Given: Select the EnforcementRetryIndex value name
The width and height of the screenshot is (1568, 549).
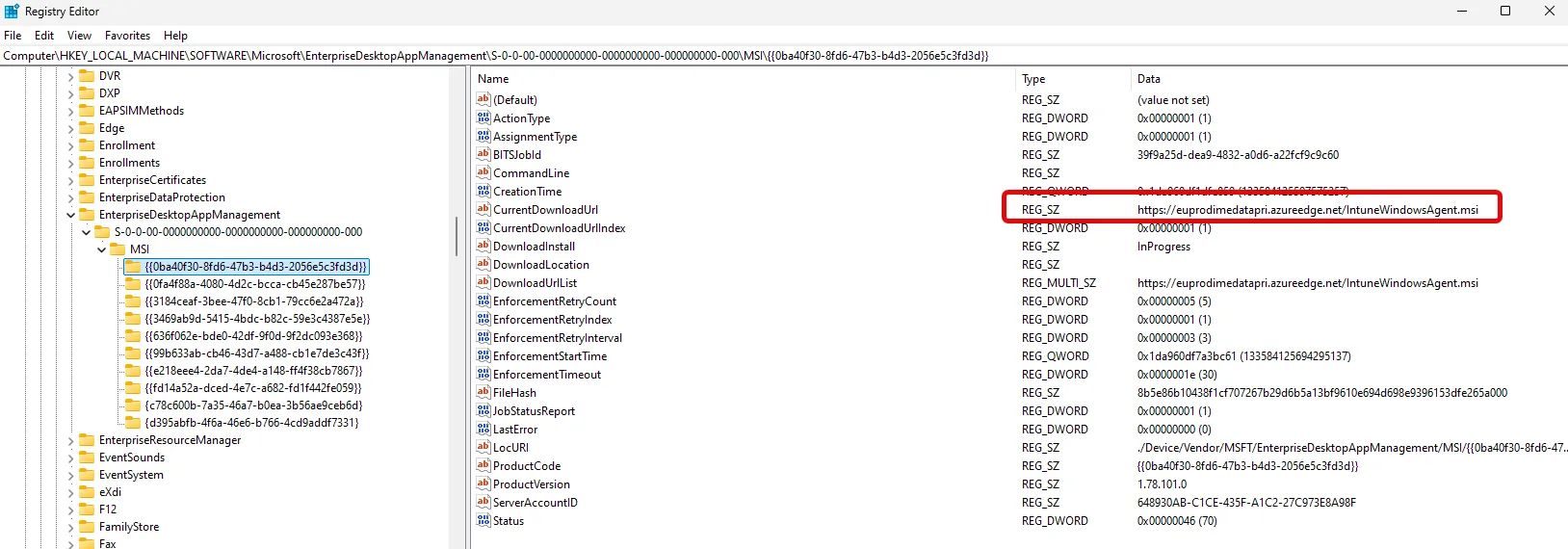Looking at the screenshot, I should tap(553, 319).
